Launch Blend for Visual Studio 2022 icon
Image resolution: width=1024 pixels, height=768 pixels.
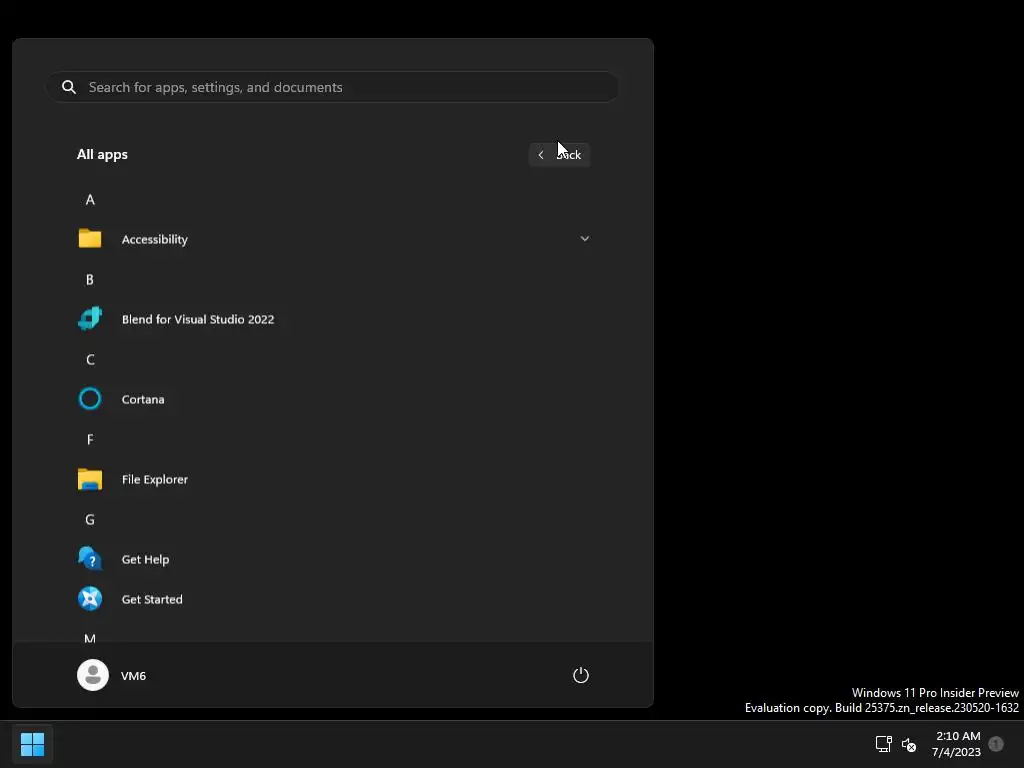90,319
